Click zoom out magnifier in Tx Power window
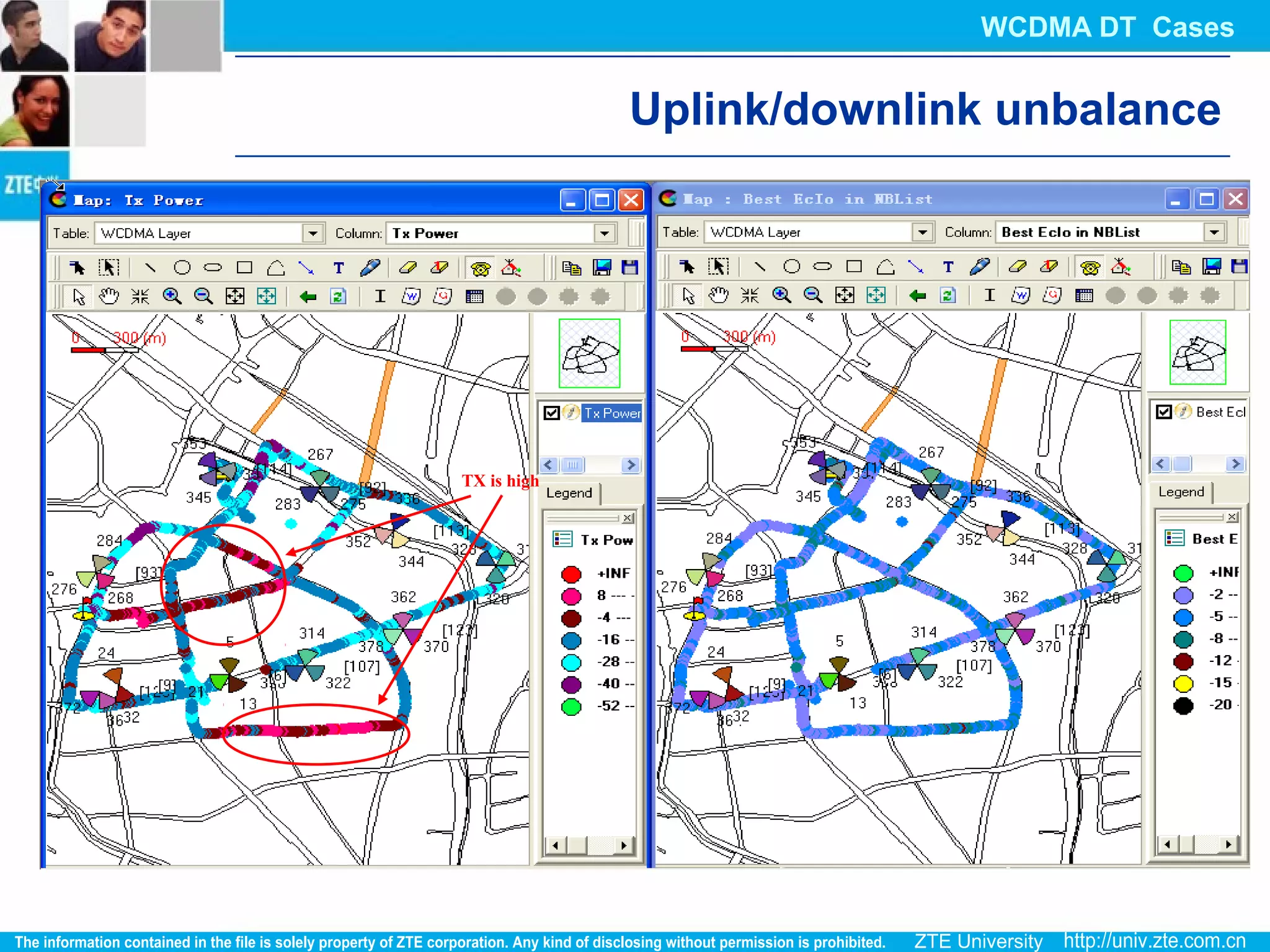The height and width of the screenshot is (952, 1270). tap(203, 296)
